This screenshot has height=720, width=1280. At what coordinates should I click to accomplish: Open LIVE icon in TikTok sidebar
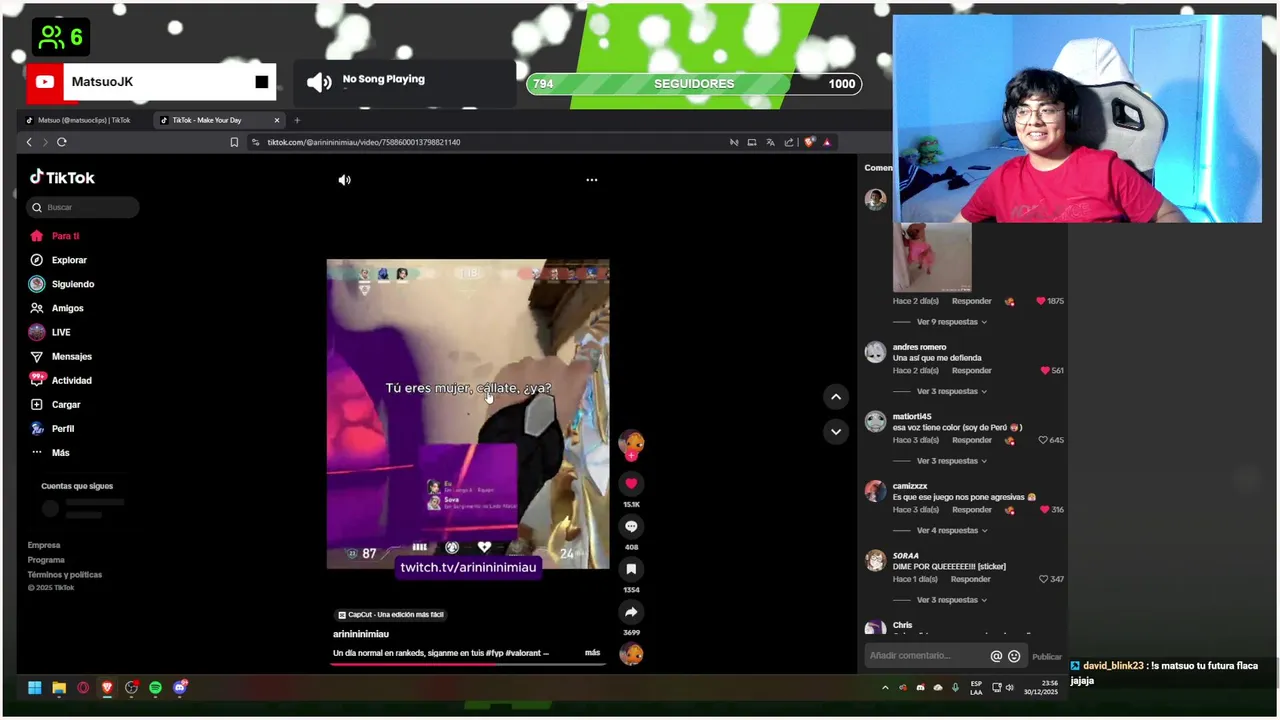tap(37, 332)
